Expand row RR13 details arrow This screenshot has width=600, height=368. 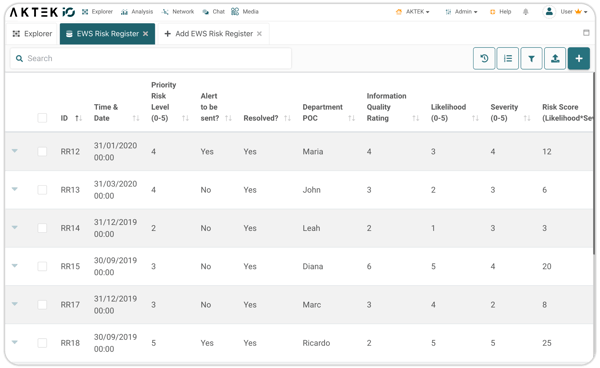point(15,189)
